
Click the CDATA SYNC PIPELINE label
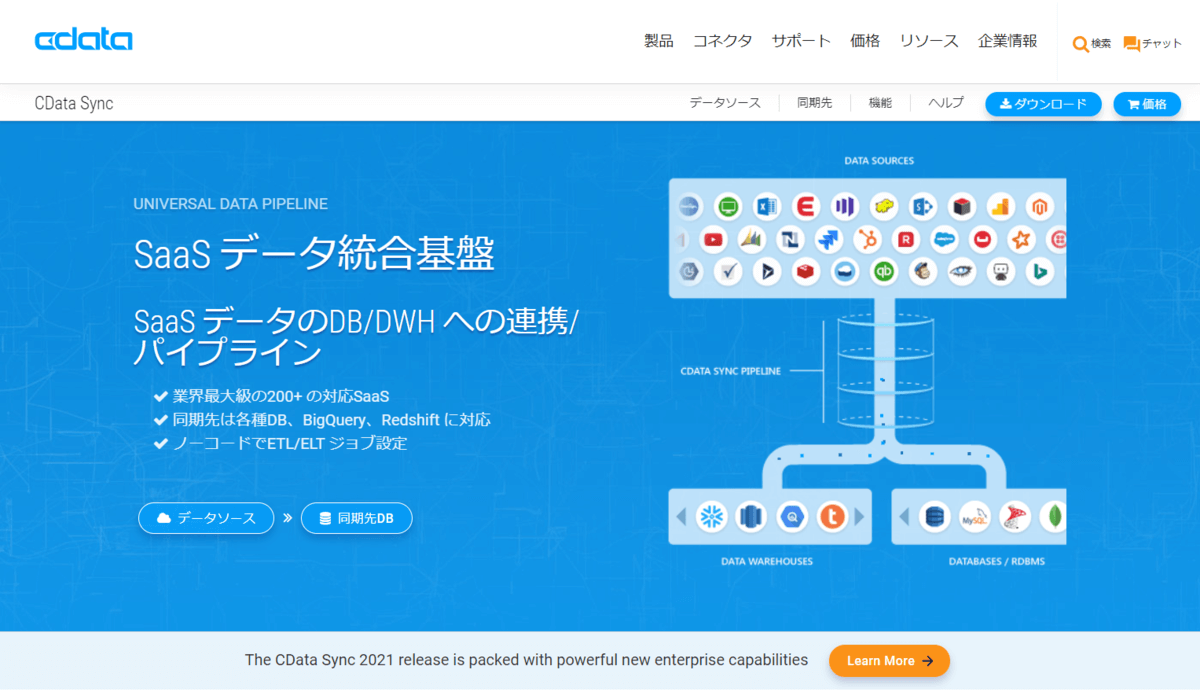point(731,371)
